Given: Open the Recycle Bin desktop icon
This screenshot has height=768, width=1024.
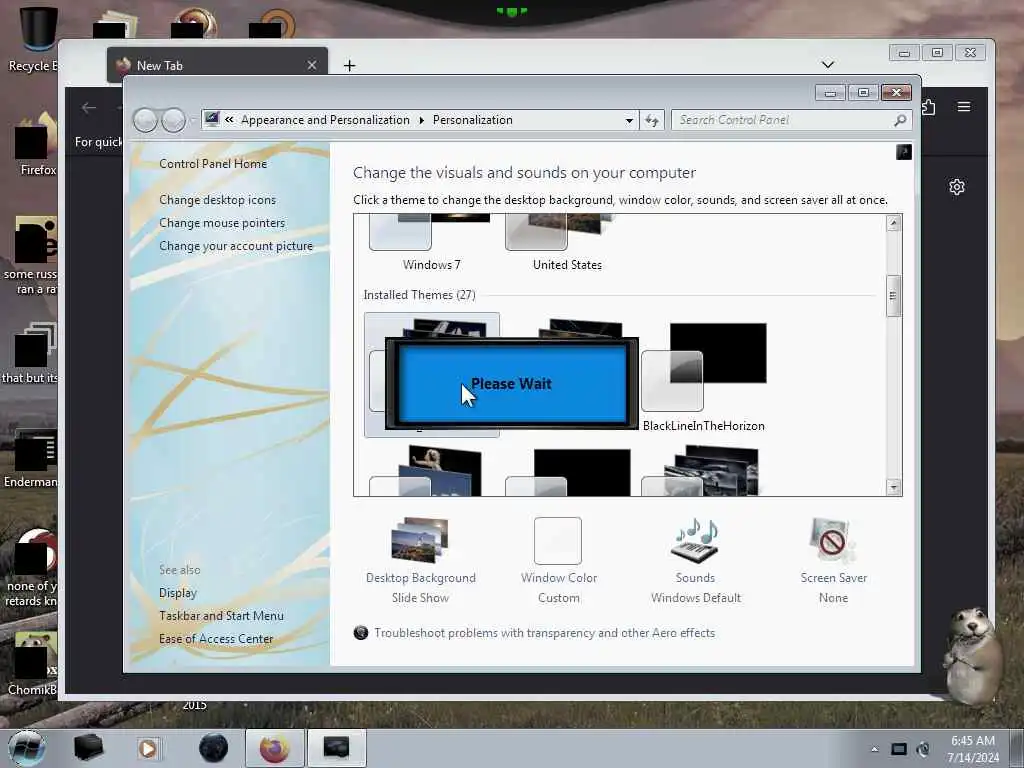Looking at the screenshot, I should pyautogui.click(x=37, y=39).
